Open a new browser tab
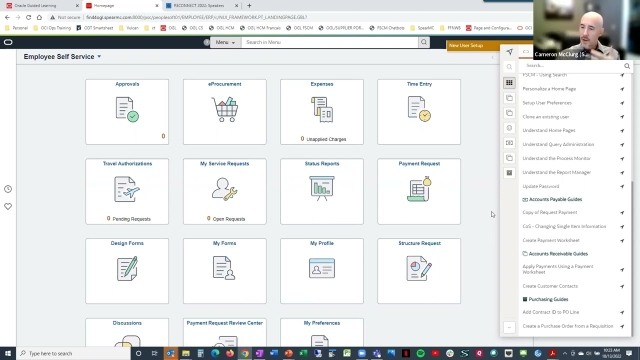The height and width of the screenshot is (360, 640). click(x=249, y=6)
